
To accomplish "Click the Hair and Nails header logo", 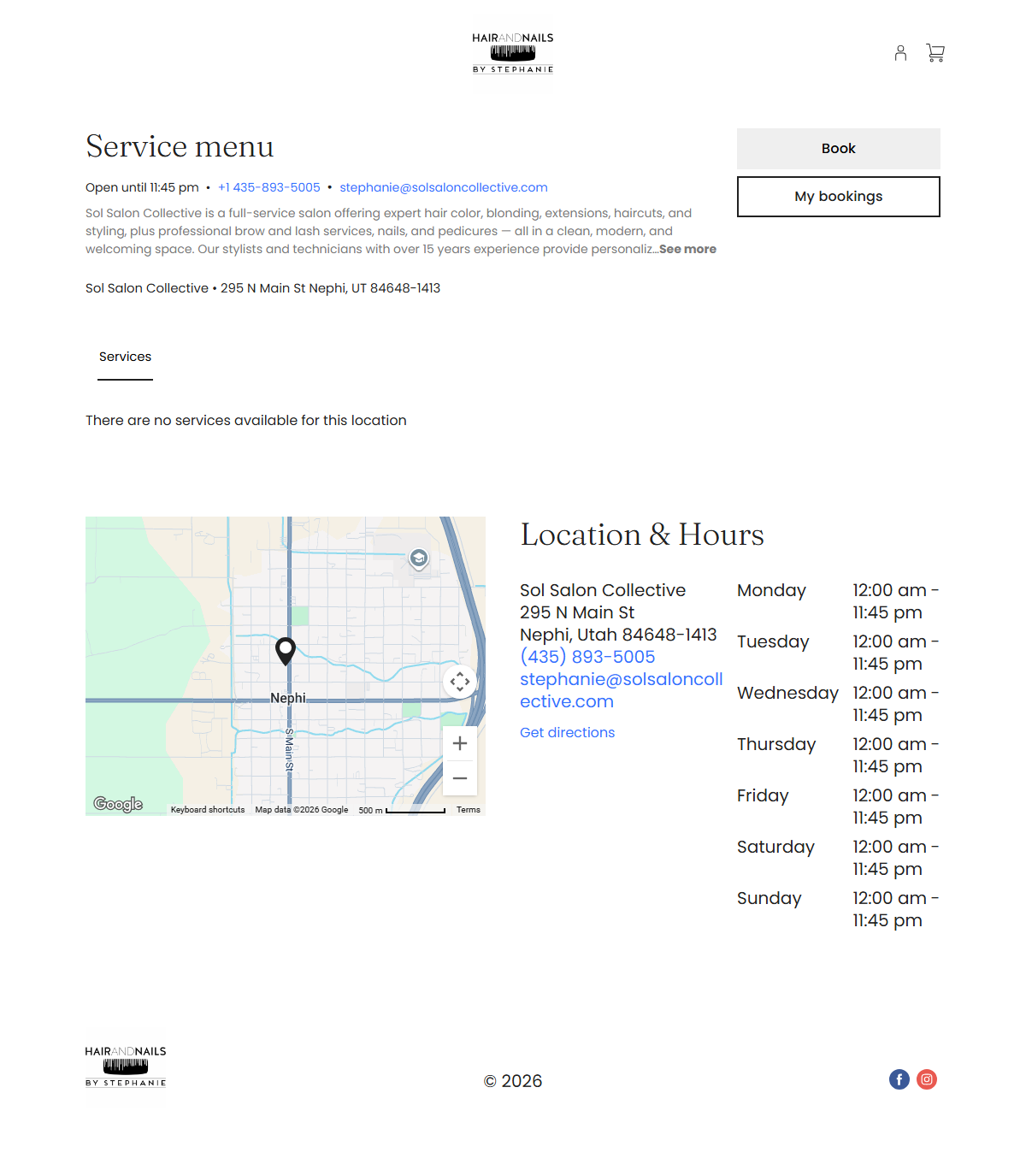I will coord(513,53).
